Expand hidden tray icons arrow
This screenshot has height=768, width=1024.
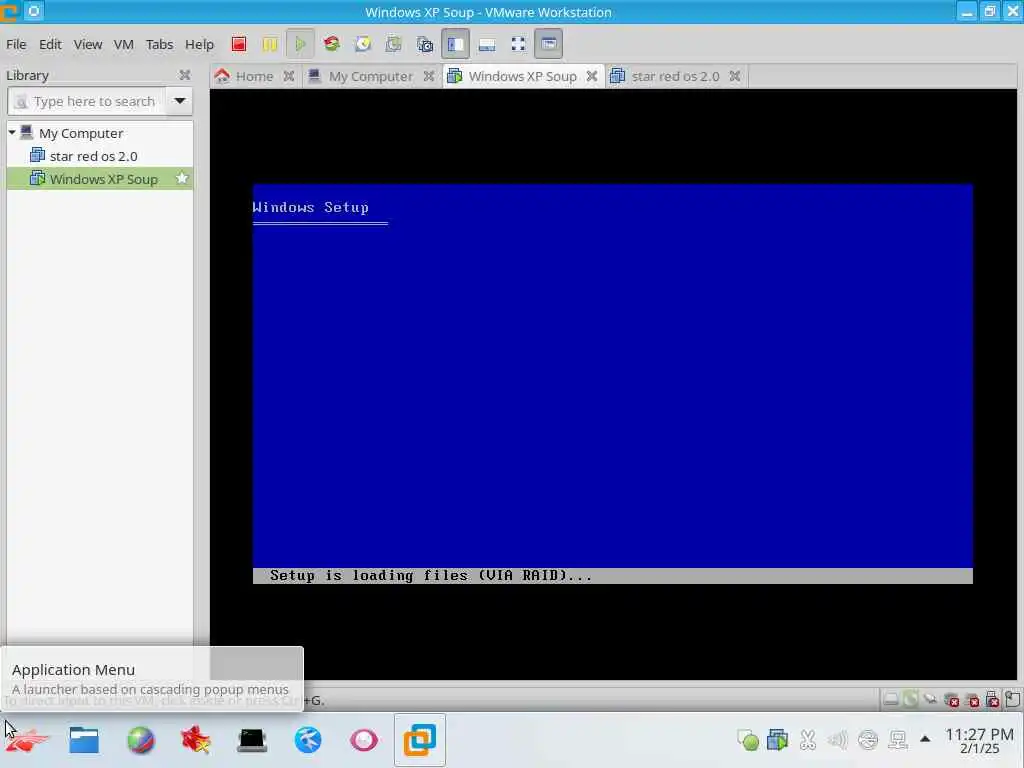[925, 739]
